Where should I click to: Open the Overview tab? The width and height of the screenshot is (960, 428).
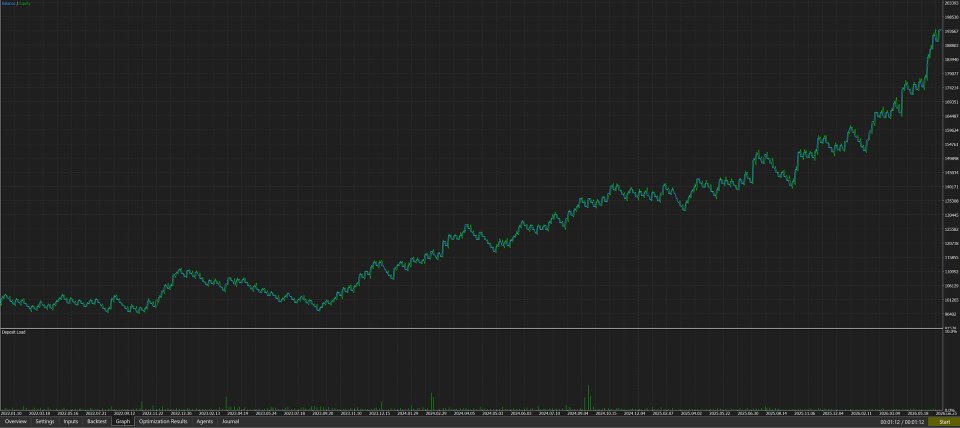coord(15,421)
